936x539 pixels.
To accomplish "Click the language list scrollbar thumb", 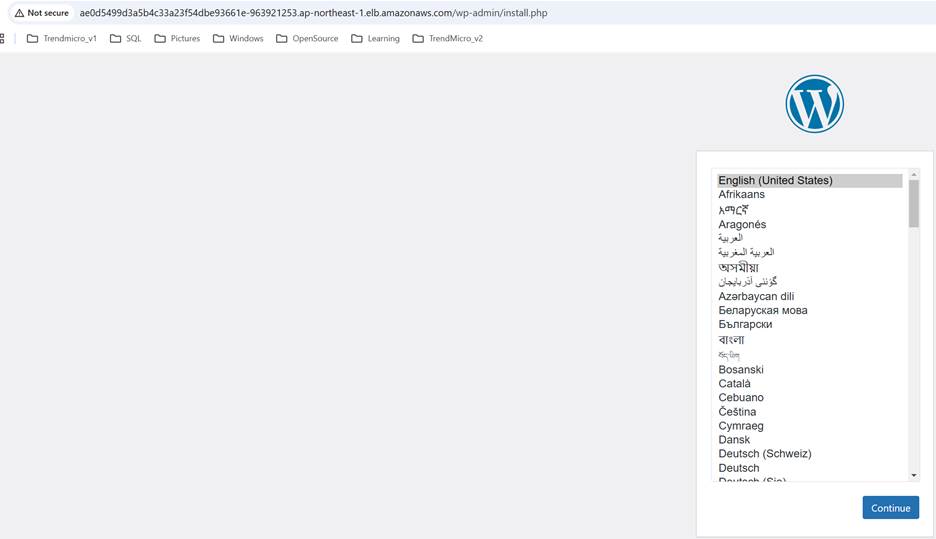I will (x=913, y=204).
